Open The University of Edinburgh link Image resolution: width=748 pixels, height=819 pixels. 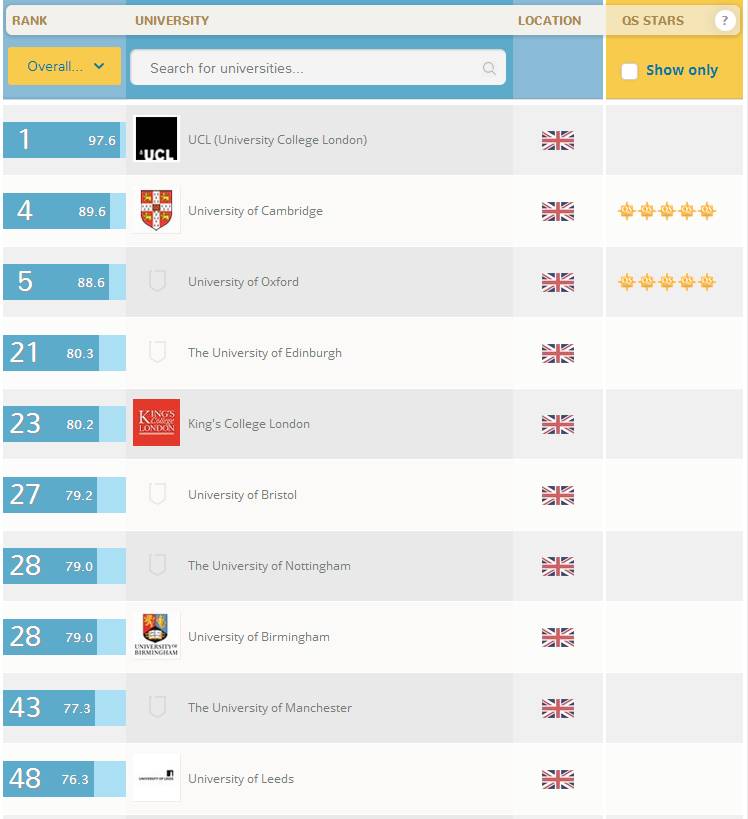[x=265, y=353]
